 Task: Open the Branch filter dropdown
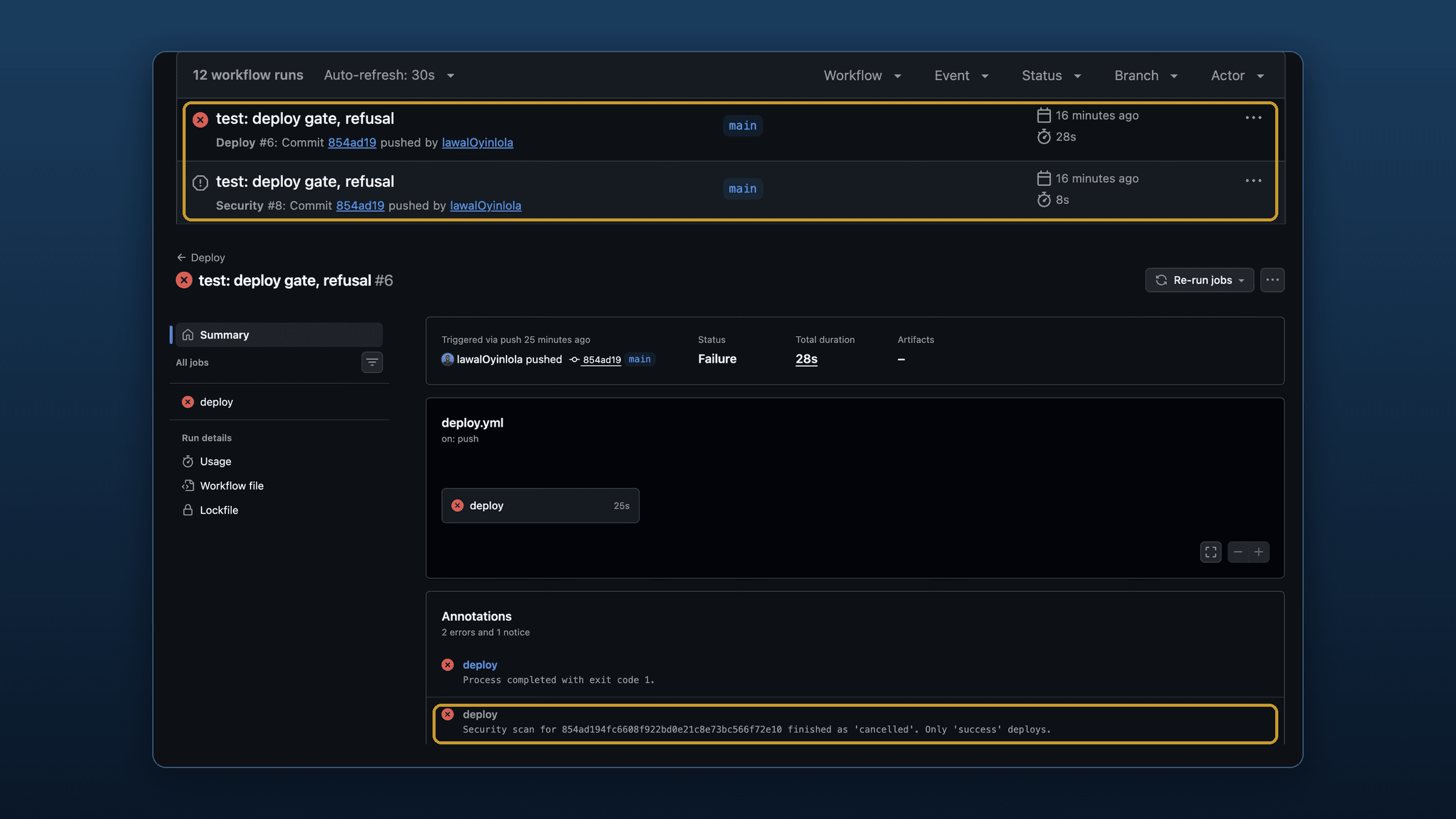(1146, 76)
